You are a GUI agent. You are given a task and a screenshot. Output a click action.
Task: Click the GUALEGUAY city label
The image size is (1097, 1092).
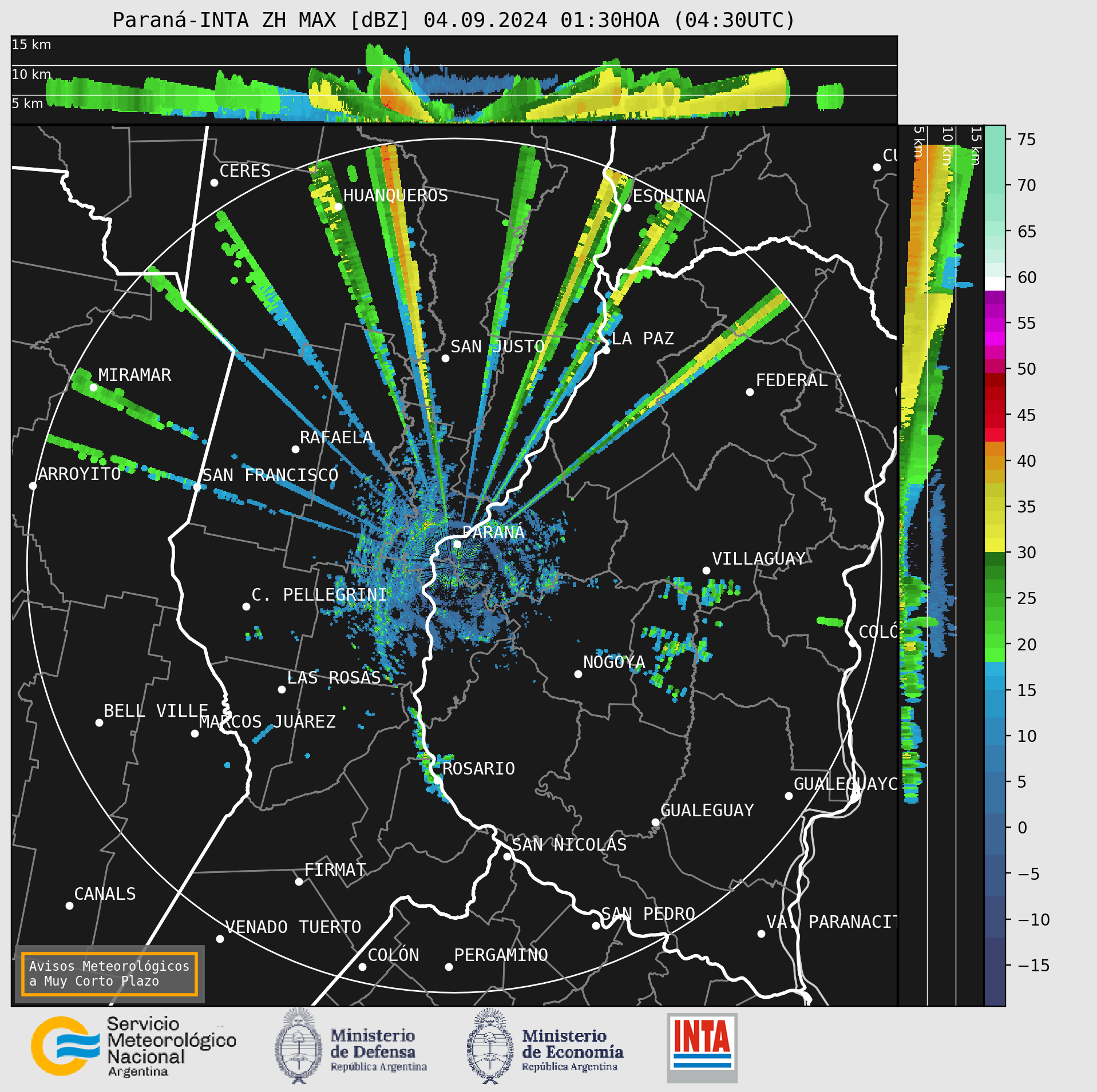[707, 811]
